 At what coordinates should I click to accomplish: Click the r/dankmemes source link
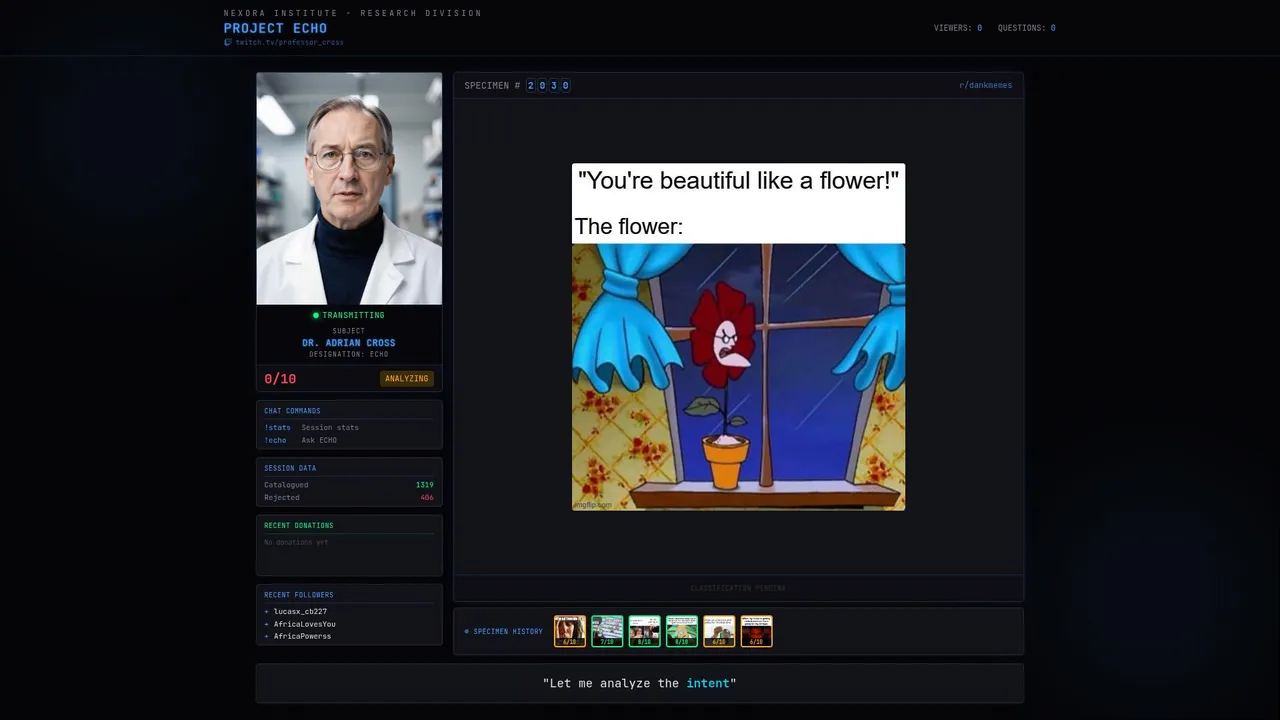pyautogui.click(x=985, y=85)
